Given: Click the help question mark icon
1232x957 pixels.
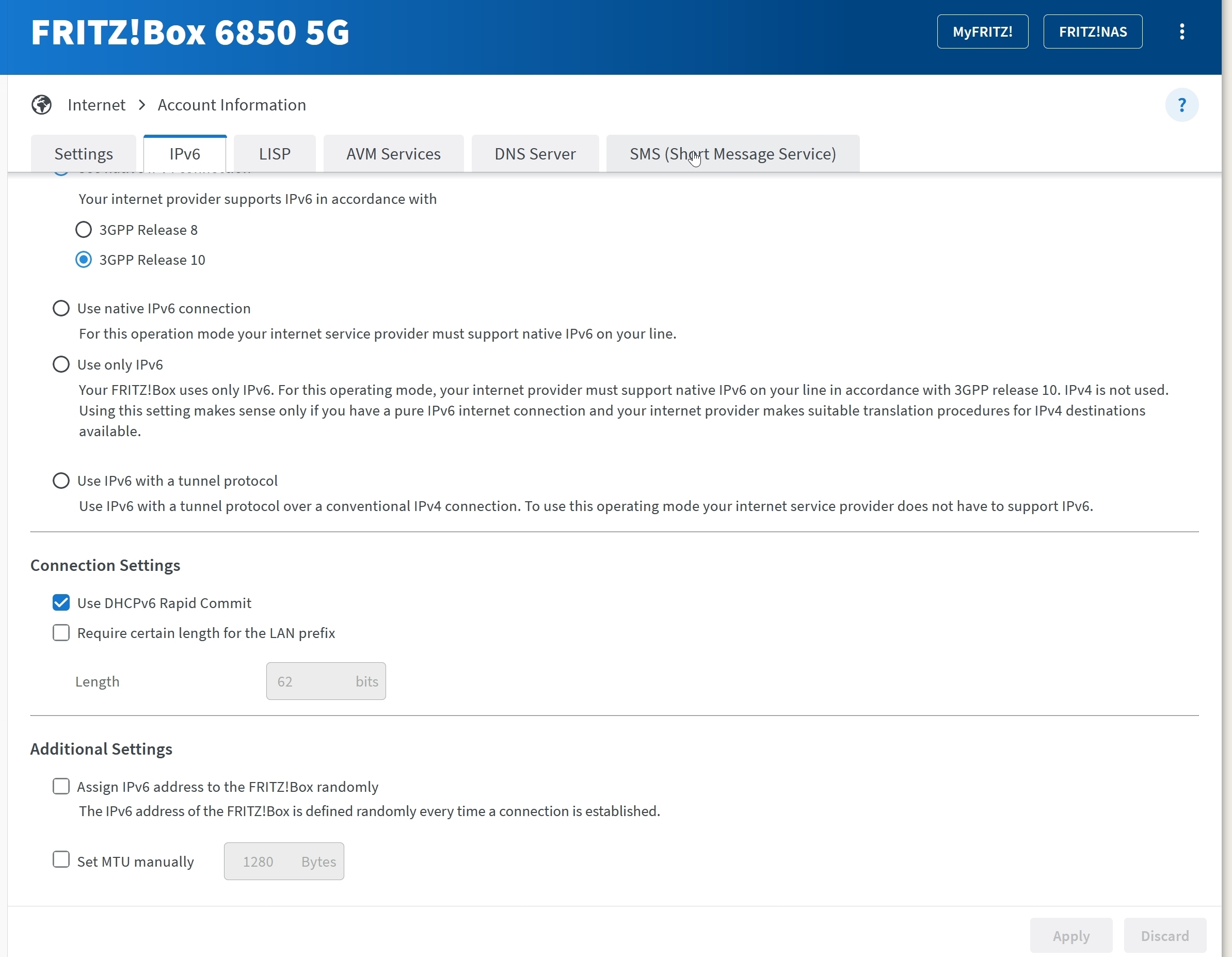Looking at the screenshot, I should (x=1182, y=105).
